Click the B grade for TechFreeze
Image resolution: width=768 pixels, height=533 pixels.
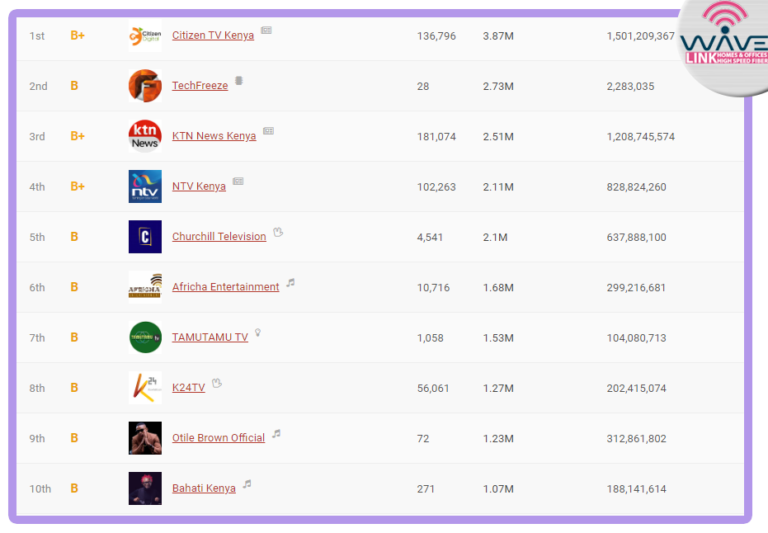[74, 86]
